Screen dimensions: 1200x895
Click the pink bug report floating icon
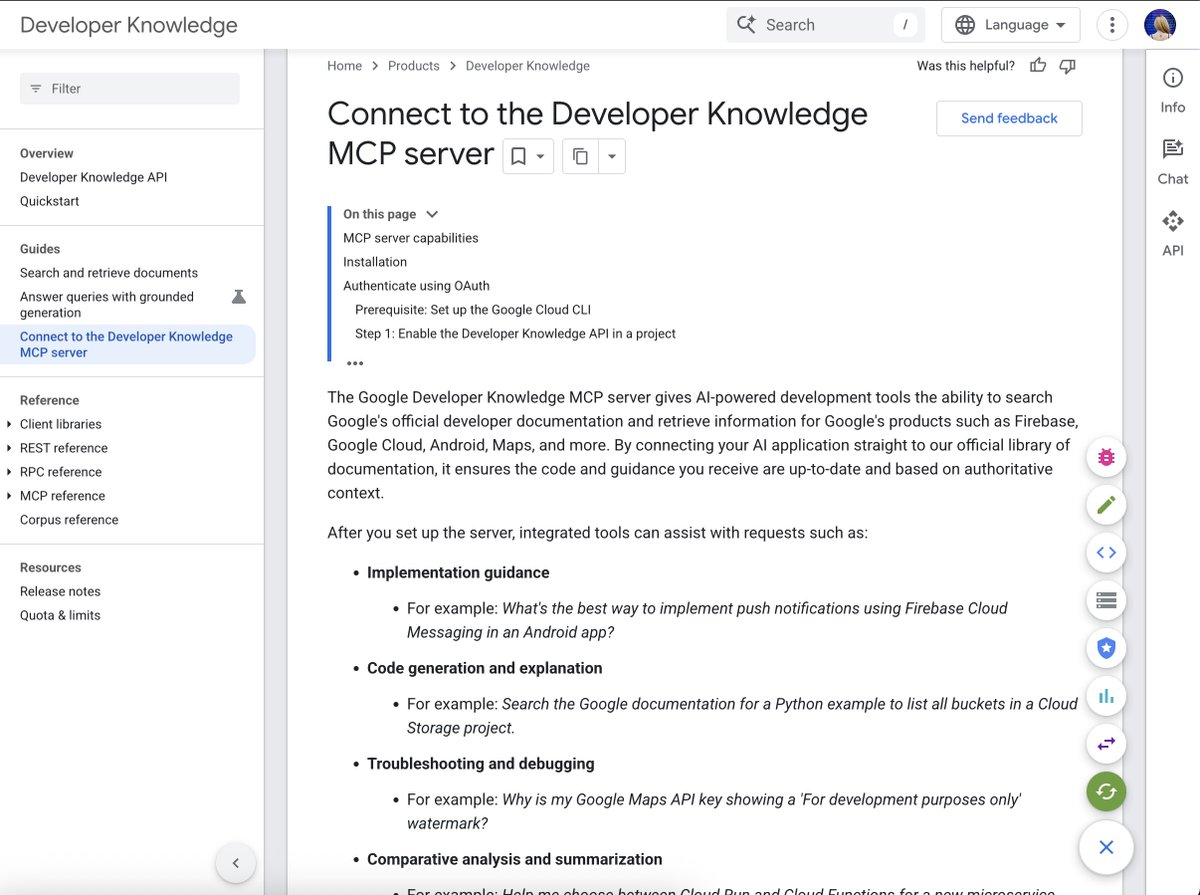click(1106, 457)
